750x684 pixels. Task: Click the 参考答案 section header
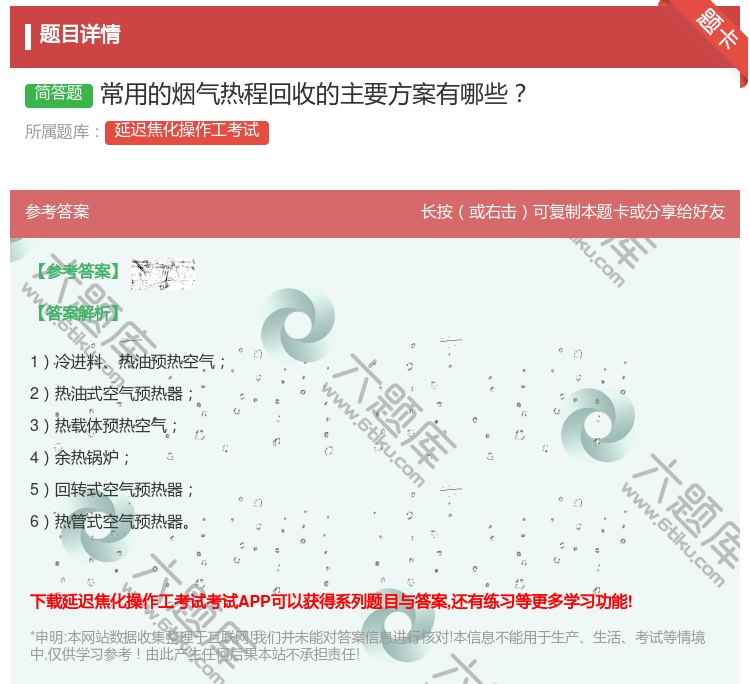[57, 212]
